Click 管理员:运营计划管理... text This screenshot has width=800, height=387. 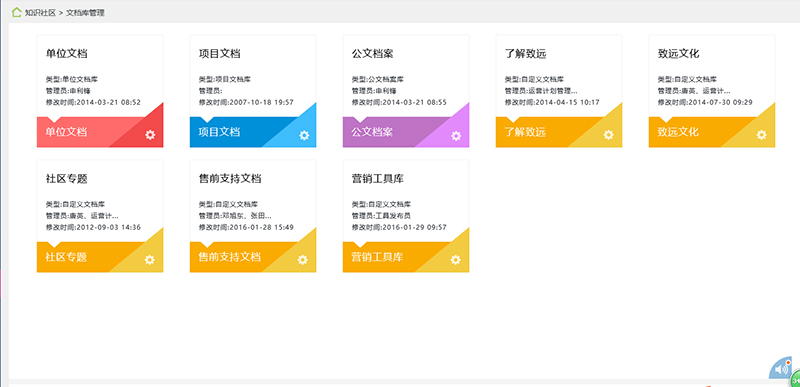541,91
